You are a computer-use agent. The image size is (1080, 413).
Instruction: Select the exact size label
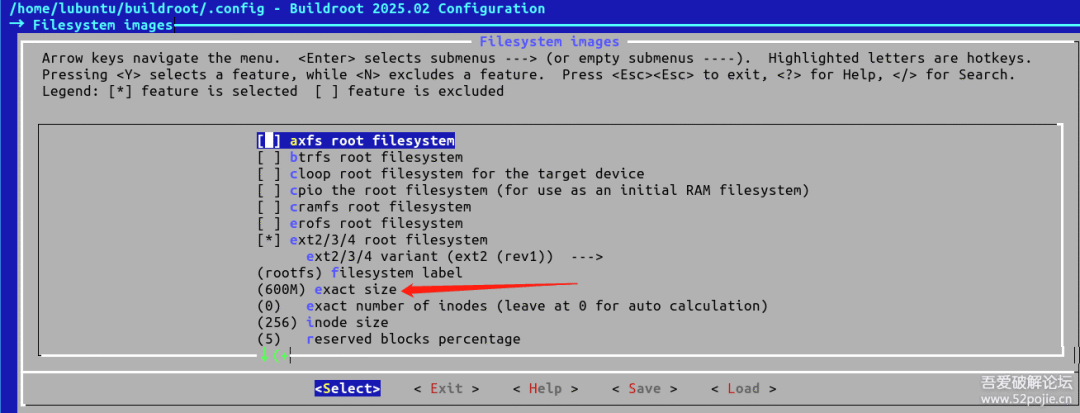coord(355,290)
